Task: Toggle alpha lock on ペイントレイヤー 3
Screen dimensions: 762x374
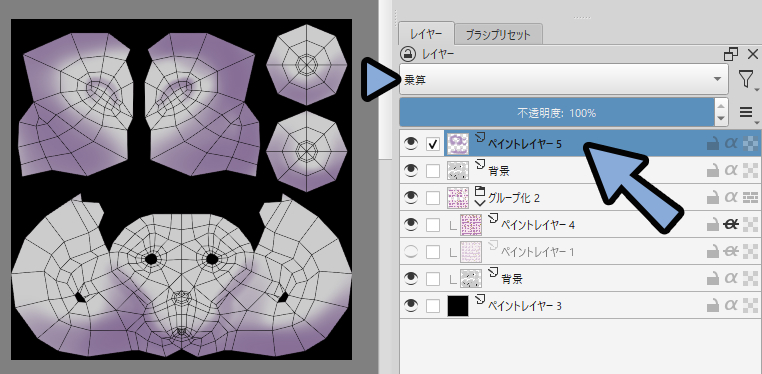Action: [x=731, y=306]
